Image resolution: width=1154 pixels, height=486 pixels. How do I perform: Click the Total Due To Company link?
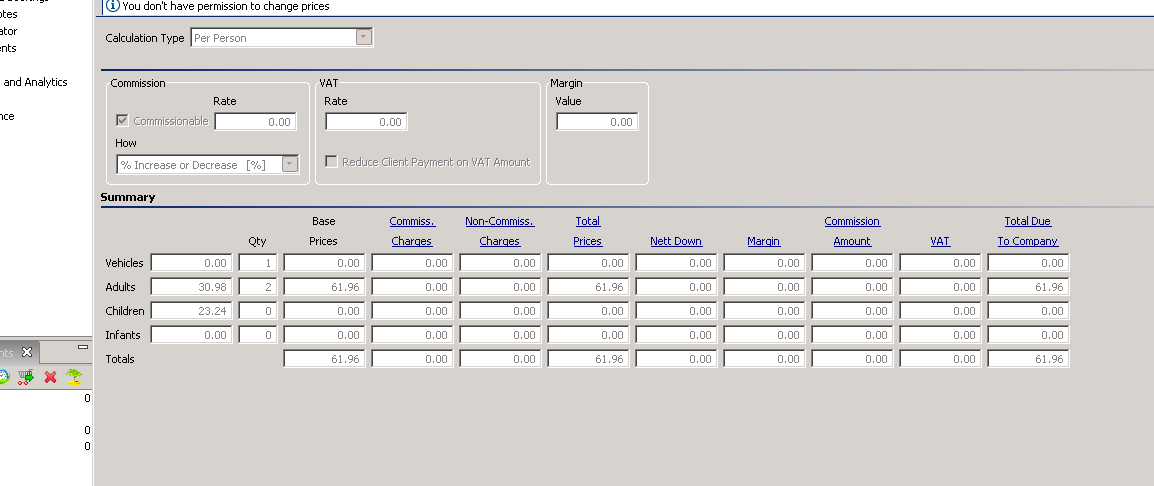pyautogui.click(x=1027, y=231)
